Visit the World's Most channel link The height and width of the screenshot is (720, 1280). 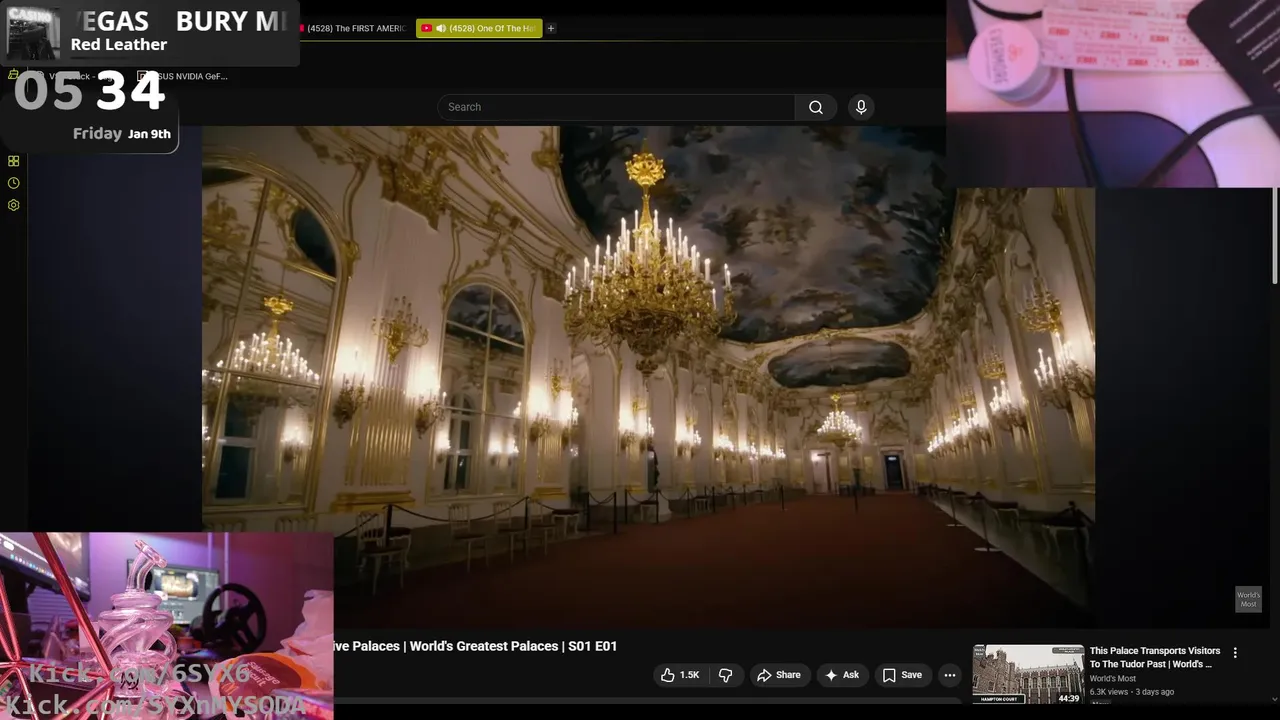1112,678
